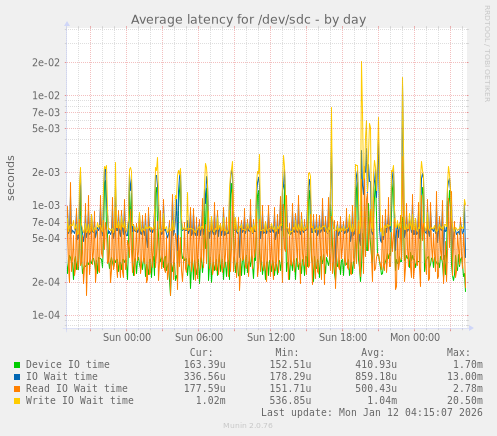This screenshot has height=436, width=497.
Task: Click the blue IO Wait time swatch
Action: [x=17, y=377]
